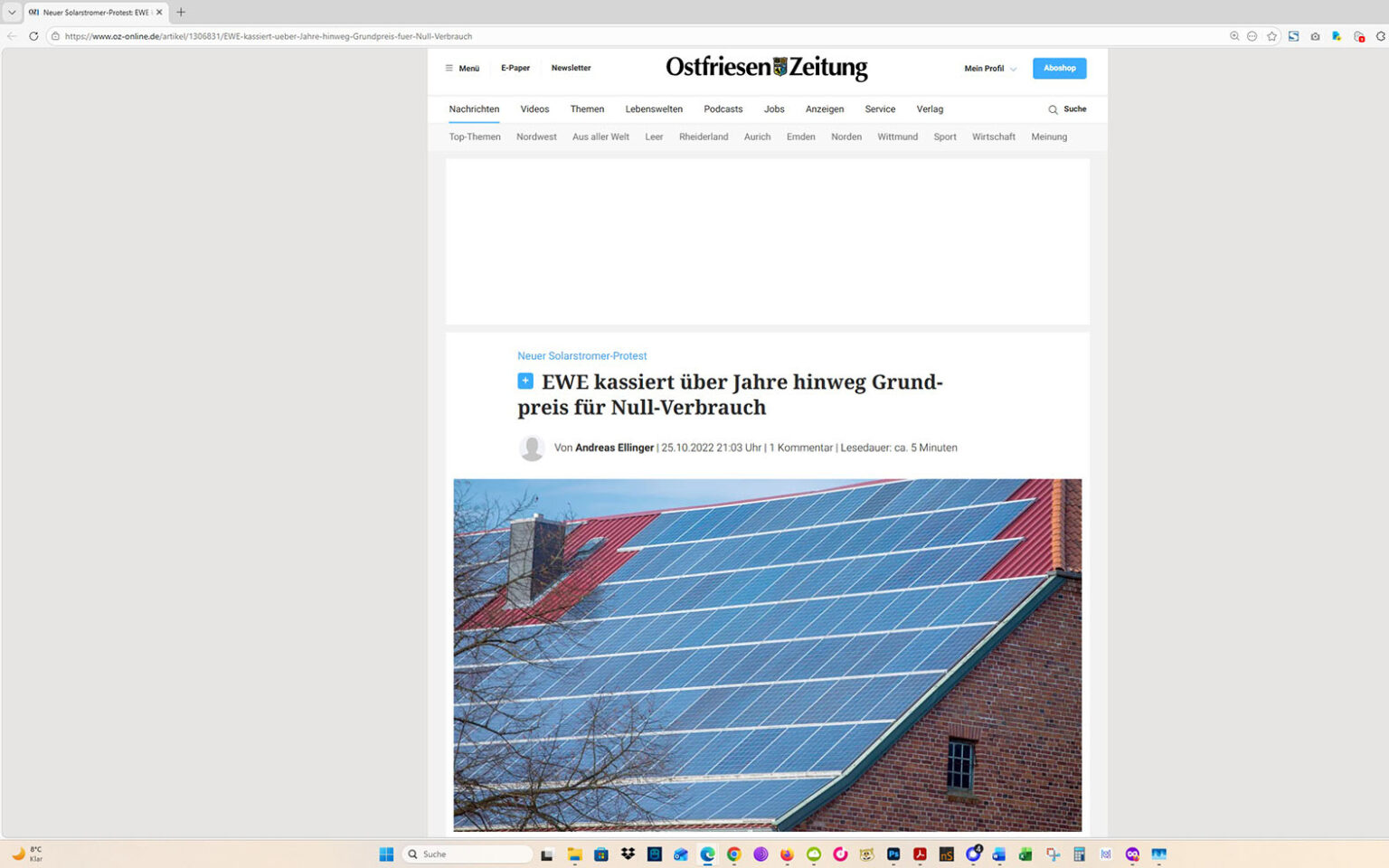Open Adobe Acrobat from the taskbar

click(920, 854)
